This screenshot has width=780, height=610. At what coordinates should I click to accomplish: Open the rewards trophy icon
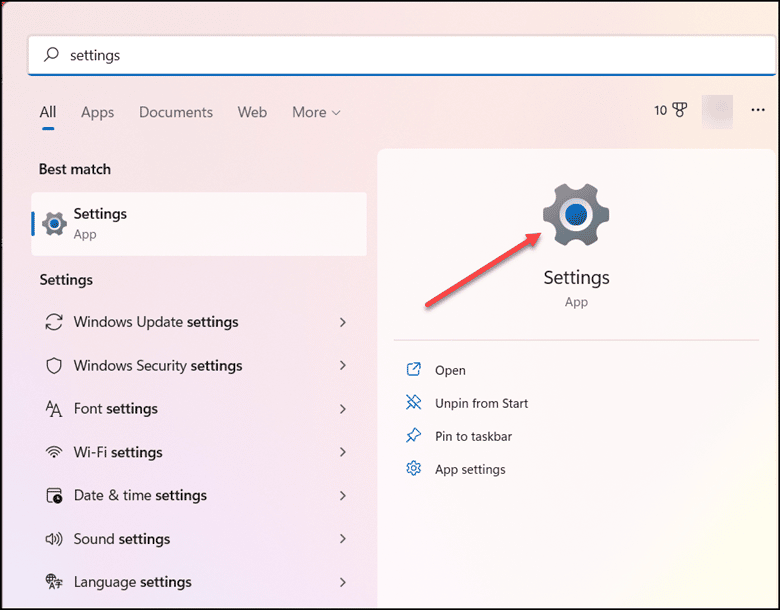pyautogui.click(x=680, y=109)
